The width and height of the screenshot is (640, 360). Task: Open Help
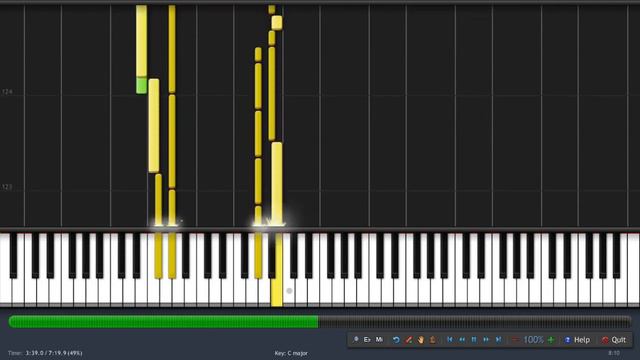point(578,340)
